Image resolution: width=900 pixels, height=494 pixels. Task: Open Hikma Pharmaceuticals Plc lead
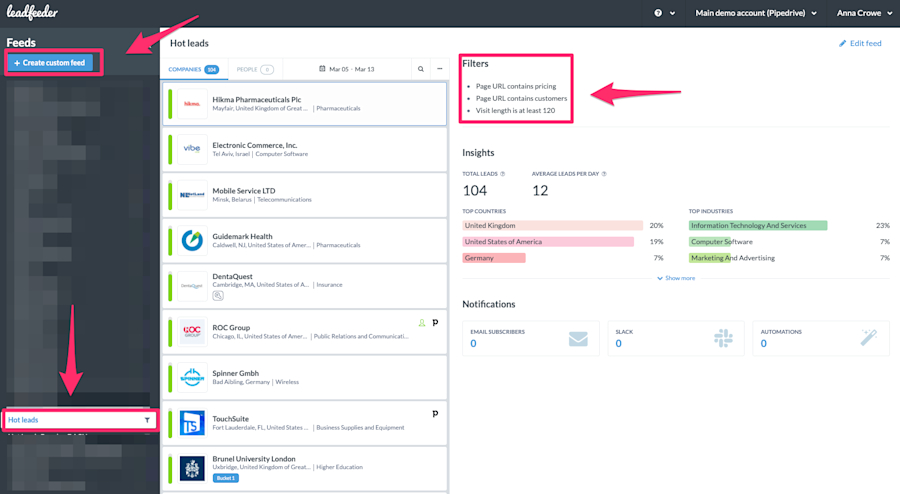[x=304, y=104]
